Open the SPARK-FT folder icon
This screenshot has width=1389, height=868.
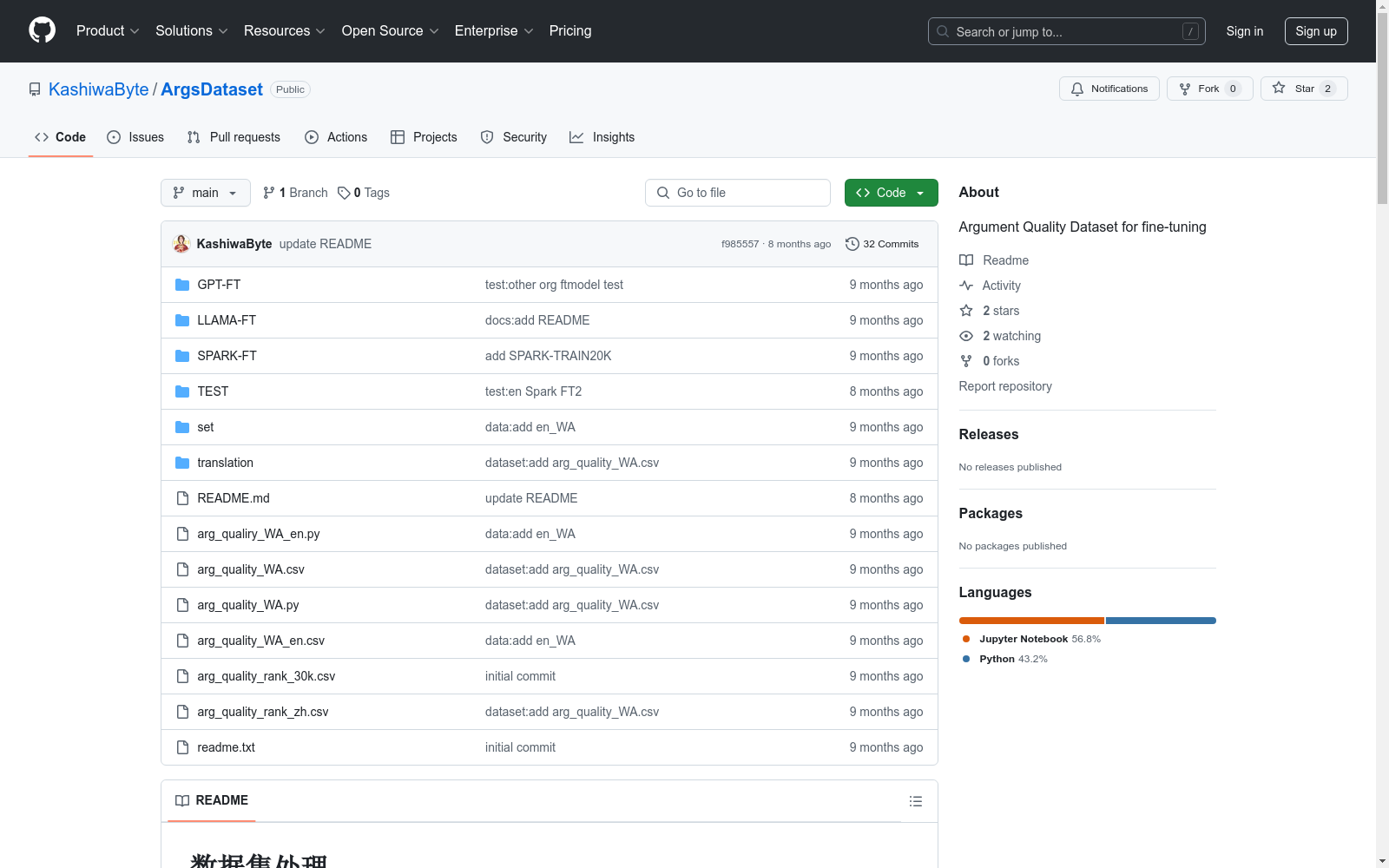point(182,356)
